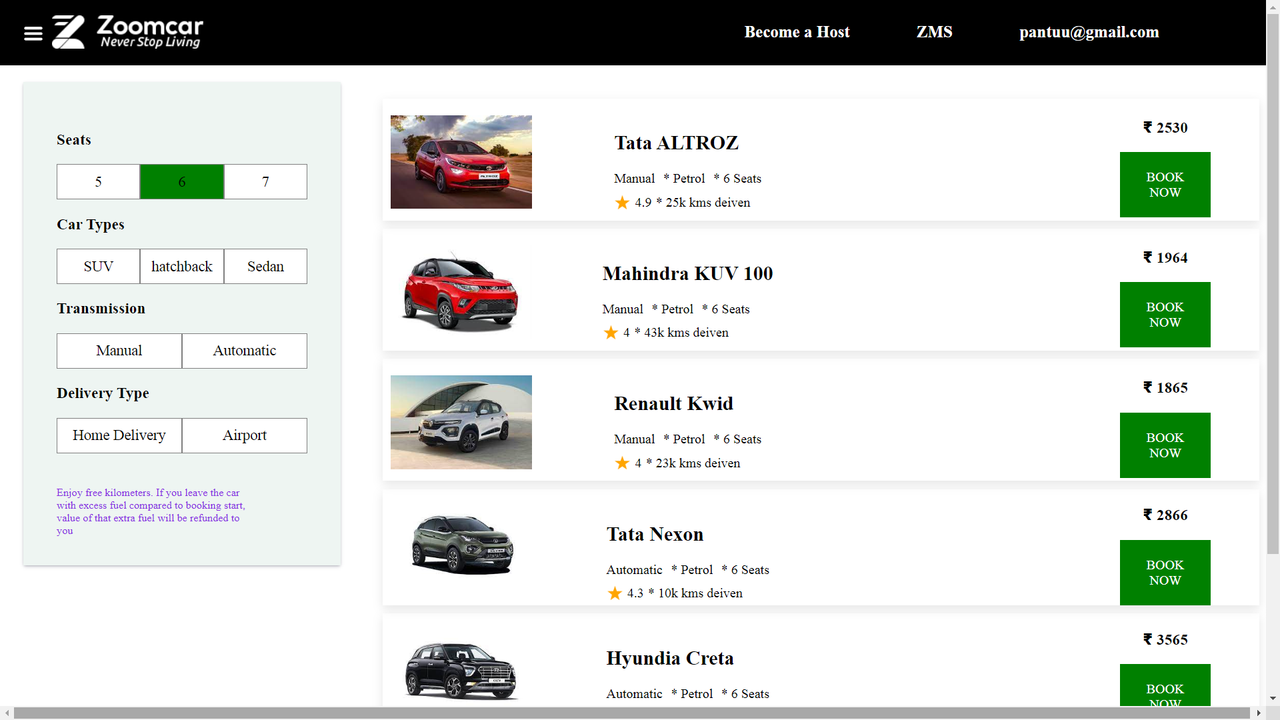This screenshot has width=1280, height=720.
Task: Select Airport delivery option
Action: pyautogui.click(x=244, y=435)
